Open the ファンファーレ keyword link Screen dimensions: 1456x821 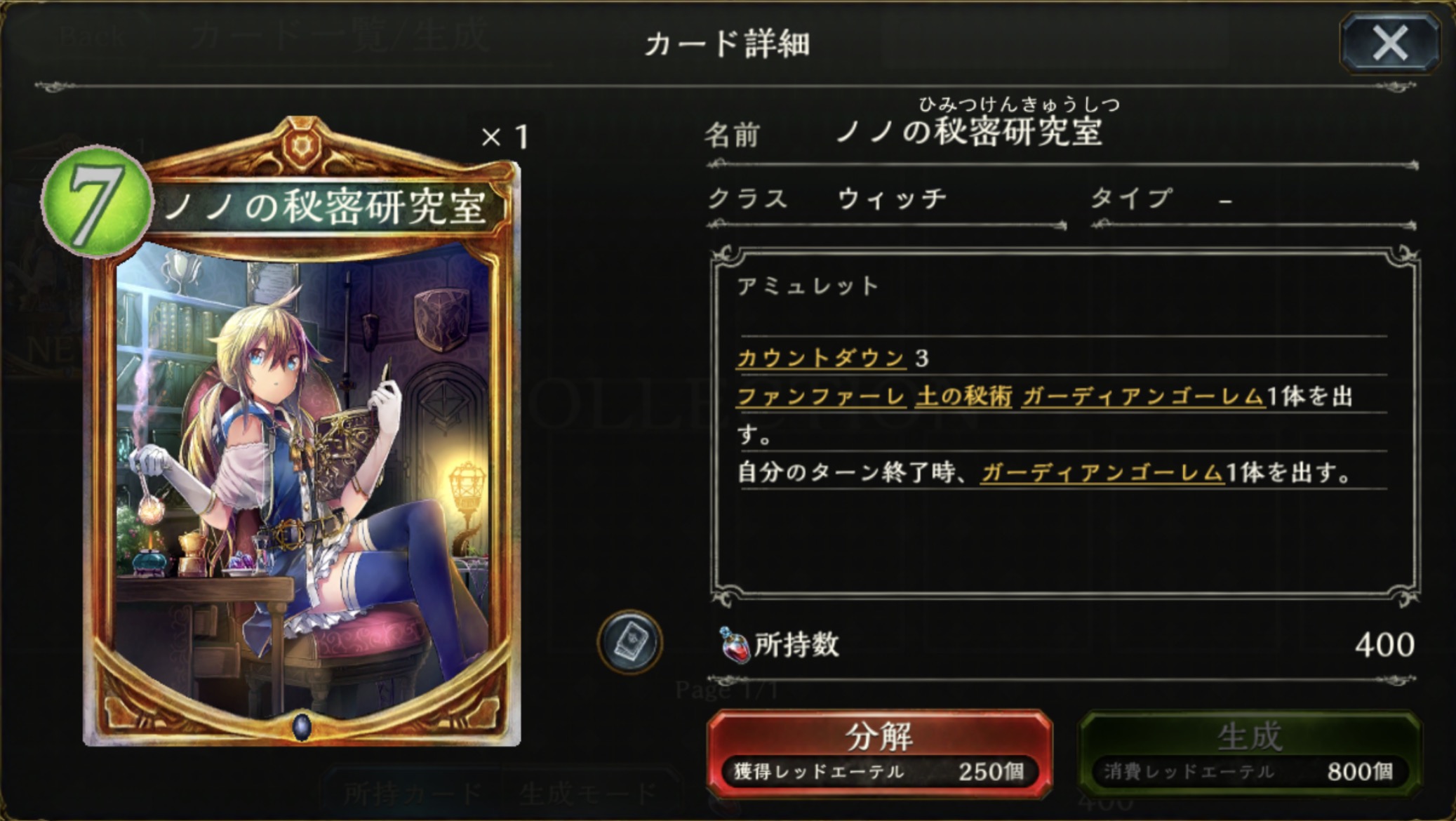point(820,396)
